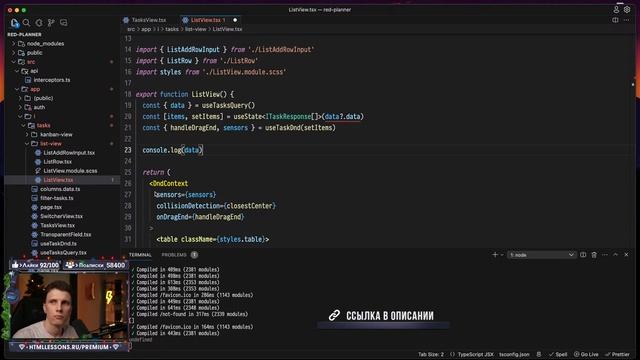This screenshot has height=360, width=640.
Task: Switch to TERMINAL panel tab
Action: click(x=140, y=255)
